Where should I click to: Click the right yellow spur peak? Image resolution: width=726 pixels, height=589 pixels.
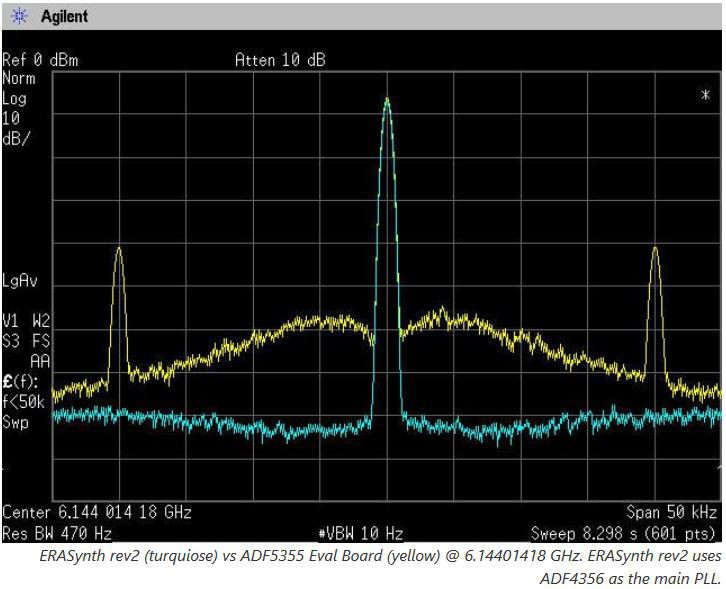pyautogui.click(x=655, y=249)
